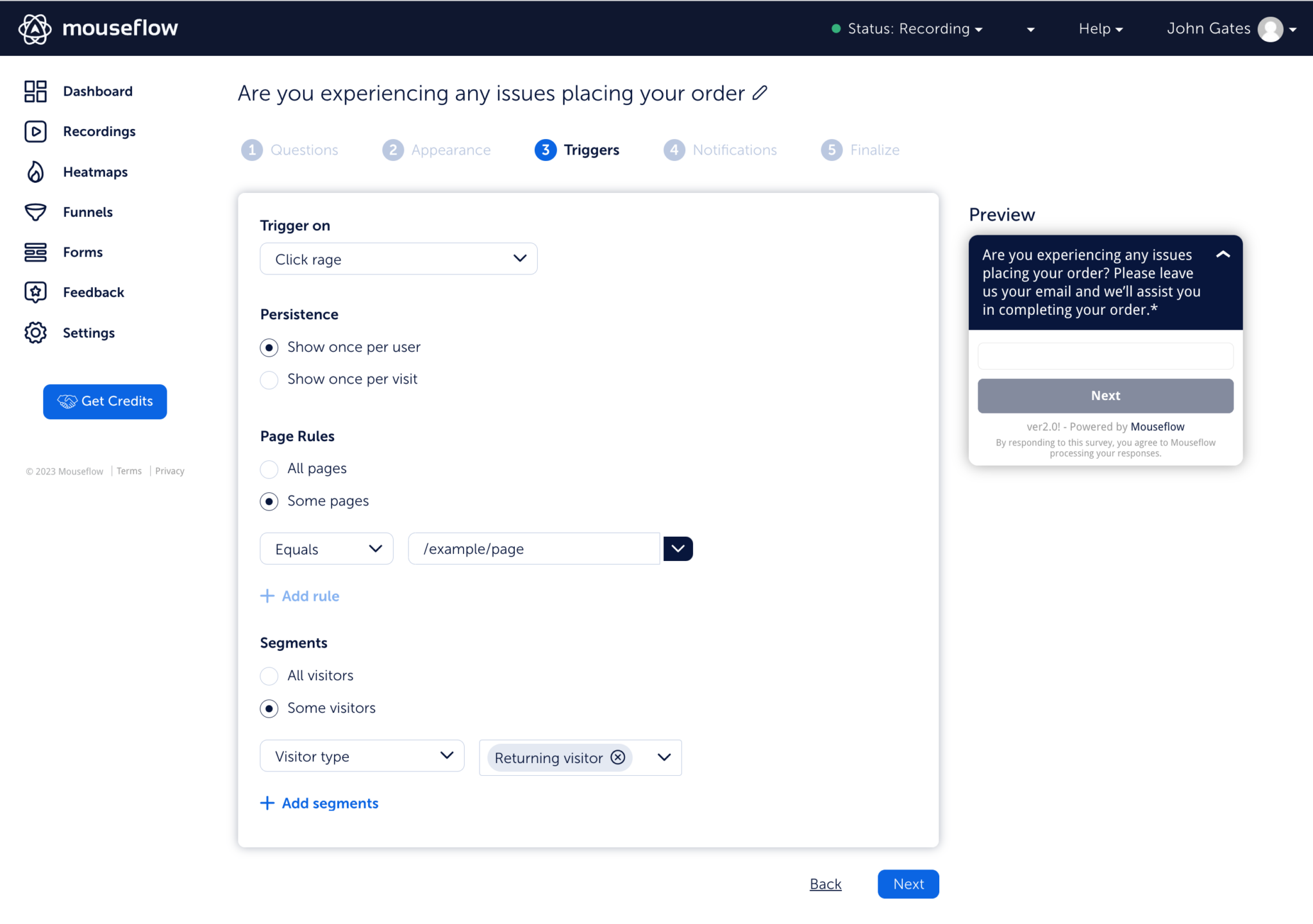Viewport: 1313px width, 924px height.
Task: Select the Show once per visit option
Action: coord(269,380)
